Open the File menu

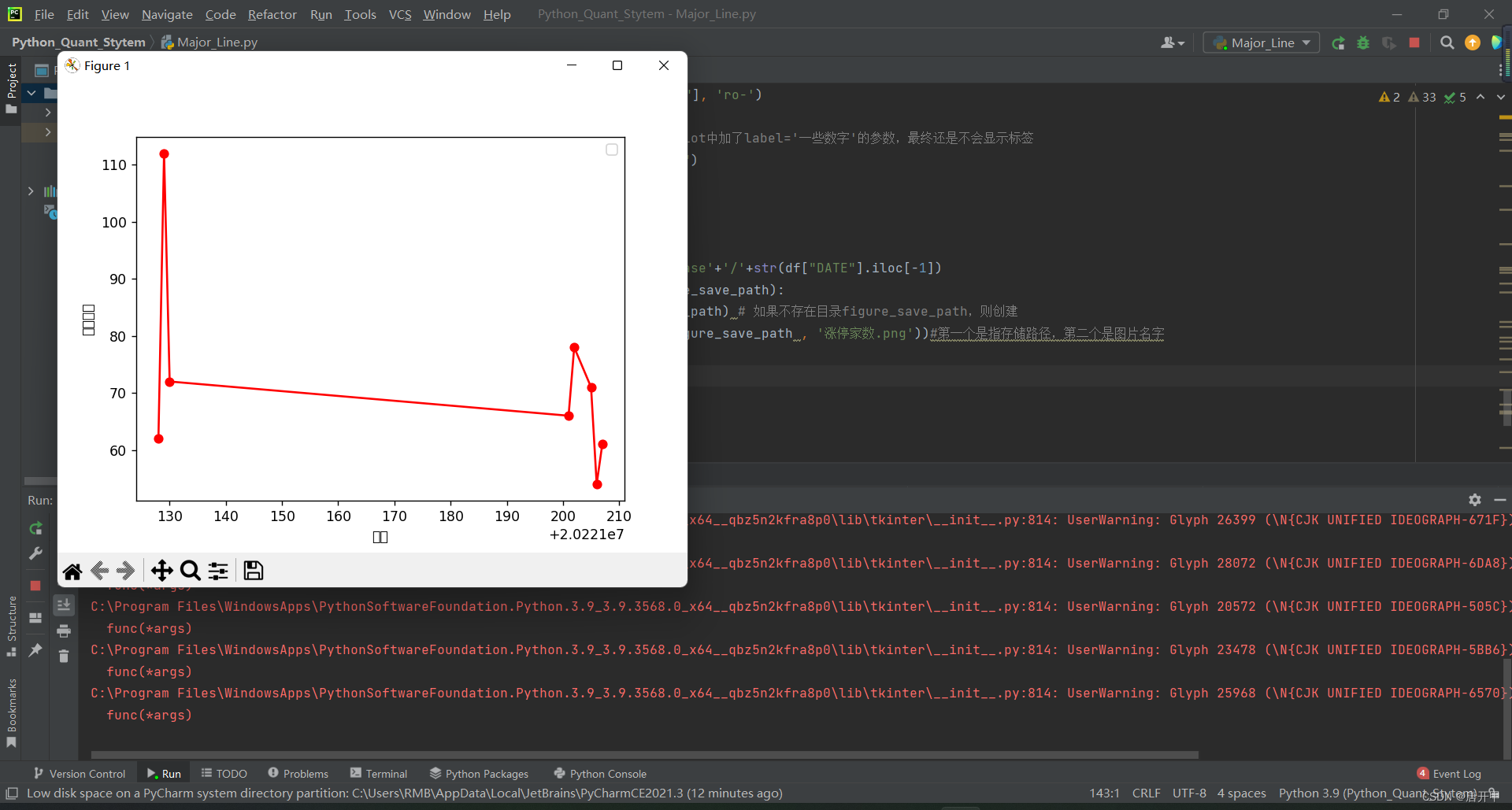44,14
